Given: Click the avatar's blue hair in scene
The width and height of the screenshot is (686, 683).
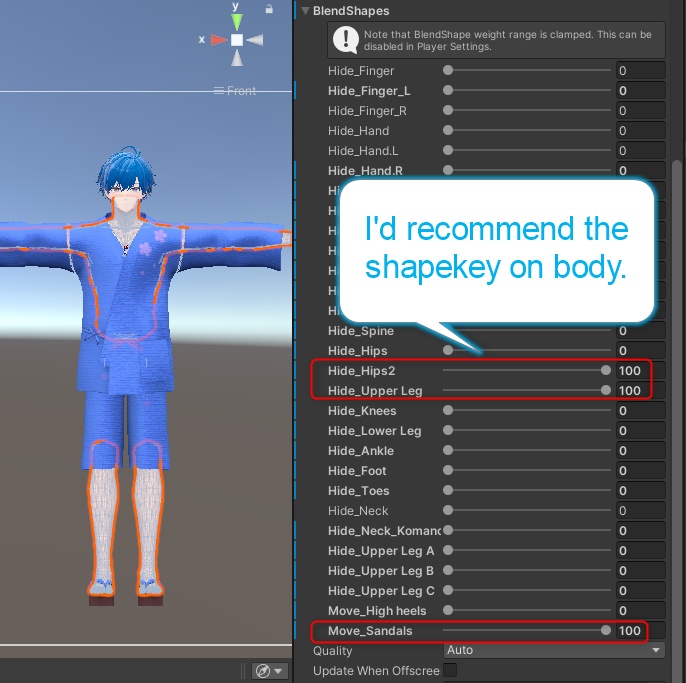Looking at the screenshot, I should (x=126, y=171).
